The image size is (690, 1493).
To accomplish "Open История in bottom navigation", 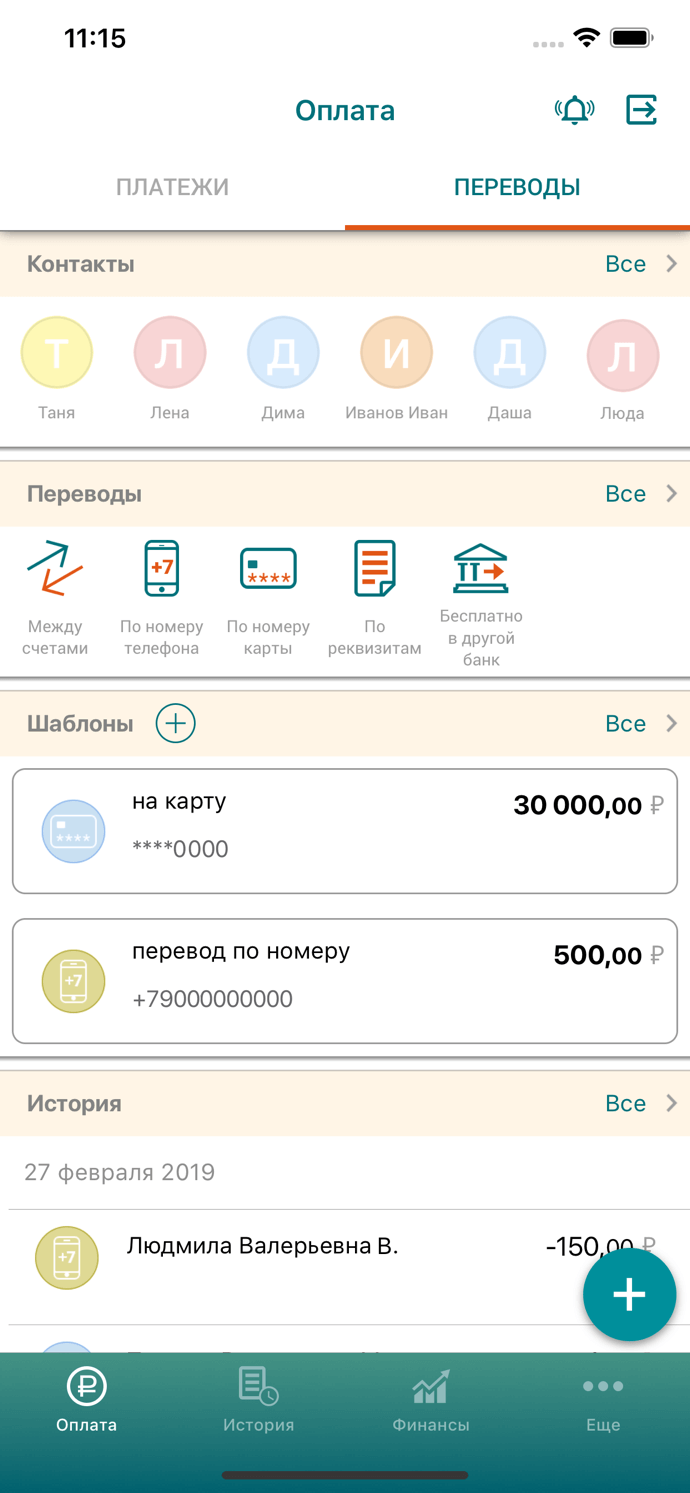I will click(258, 1400).
